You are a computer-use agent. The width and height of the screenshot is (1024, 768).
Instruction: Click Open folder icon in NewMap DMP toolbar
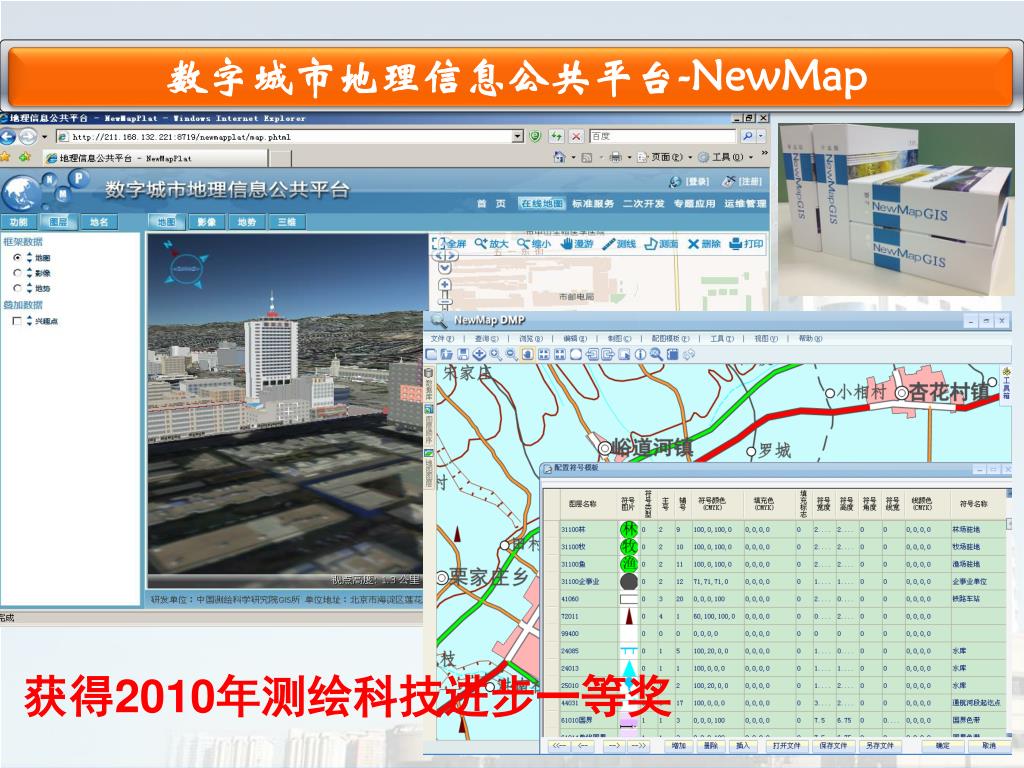[x=447, y=355]
